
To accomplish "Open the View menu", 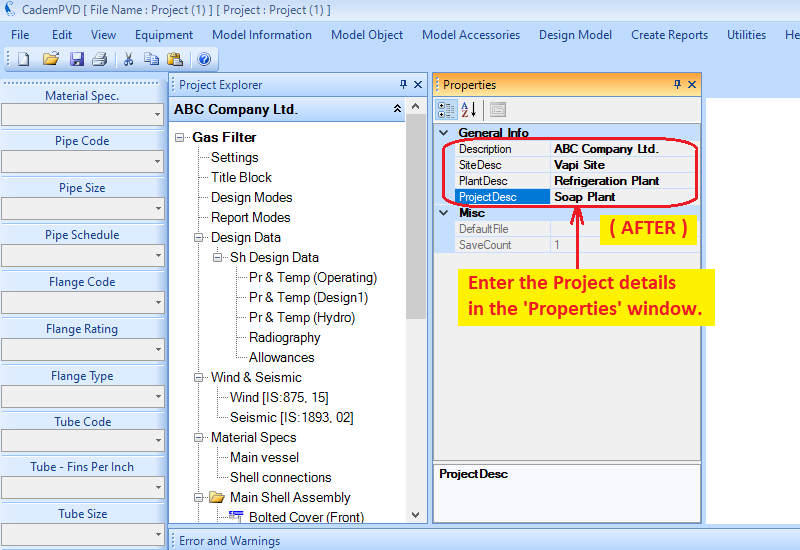I will [x=103, y=35].
